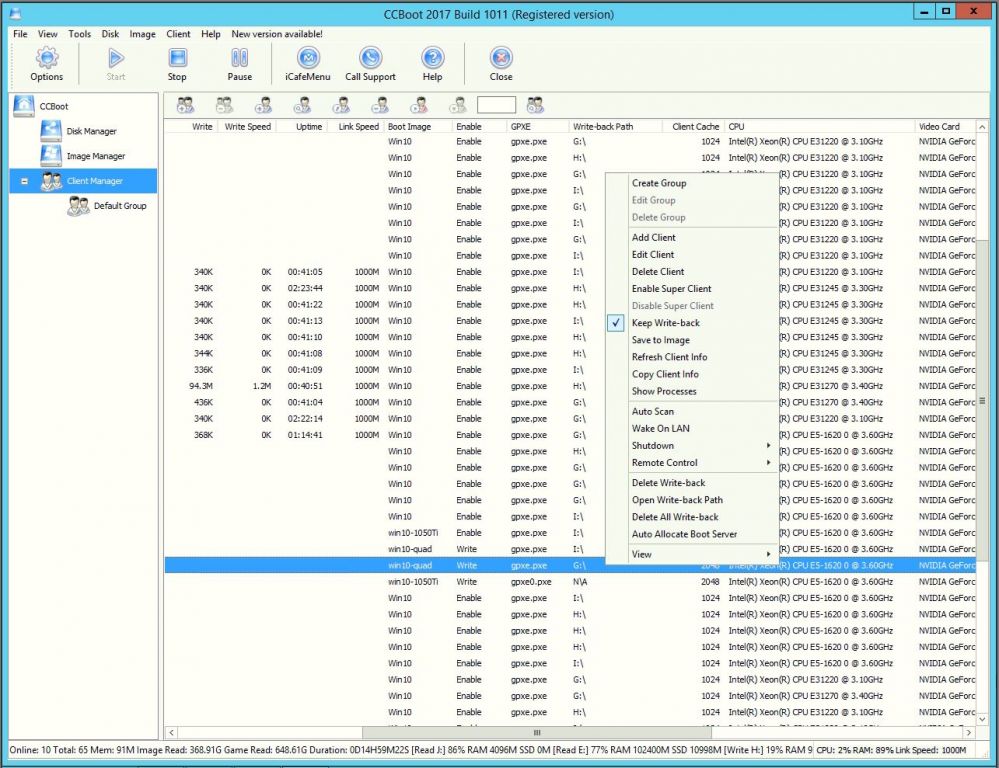
Task: Click the find client icon beside search box
Action: click(535, 105)
